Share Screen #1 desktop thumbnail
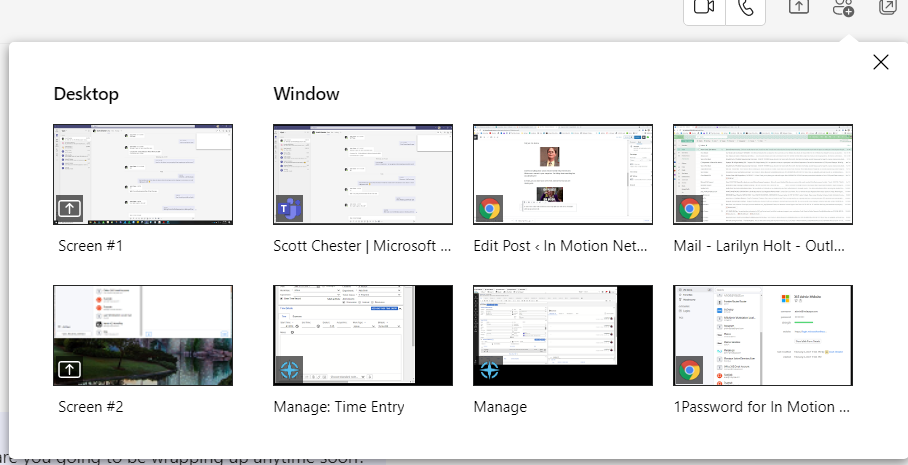908x465 pixels. pyautogui.click(x=143, y=174)
